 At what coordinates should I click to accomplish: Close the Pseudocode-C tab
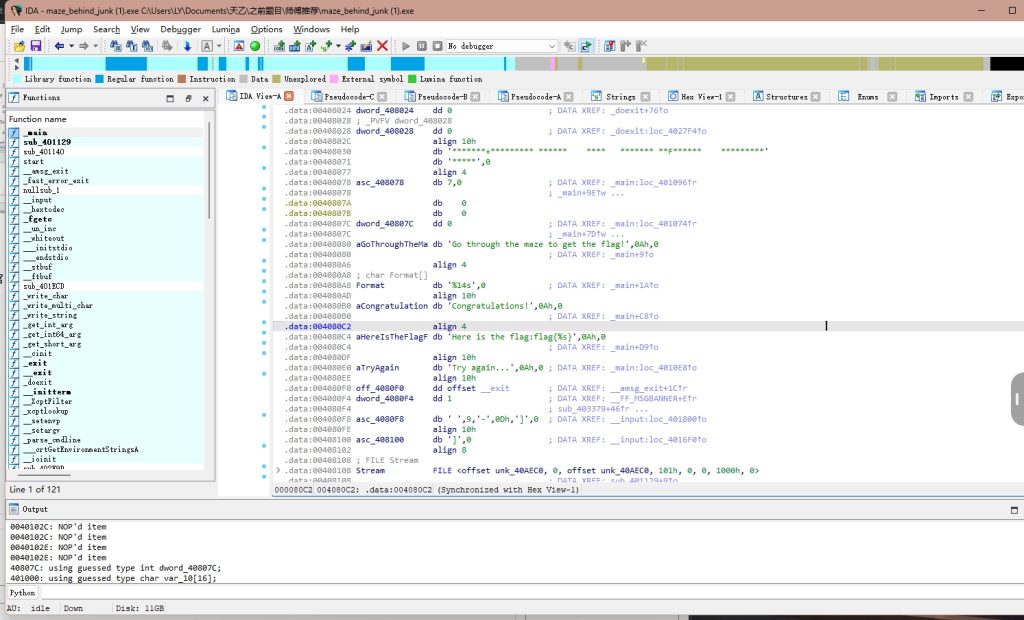pos(382,97)
